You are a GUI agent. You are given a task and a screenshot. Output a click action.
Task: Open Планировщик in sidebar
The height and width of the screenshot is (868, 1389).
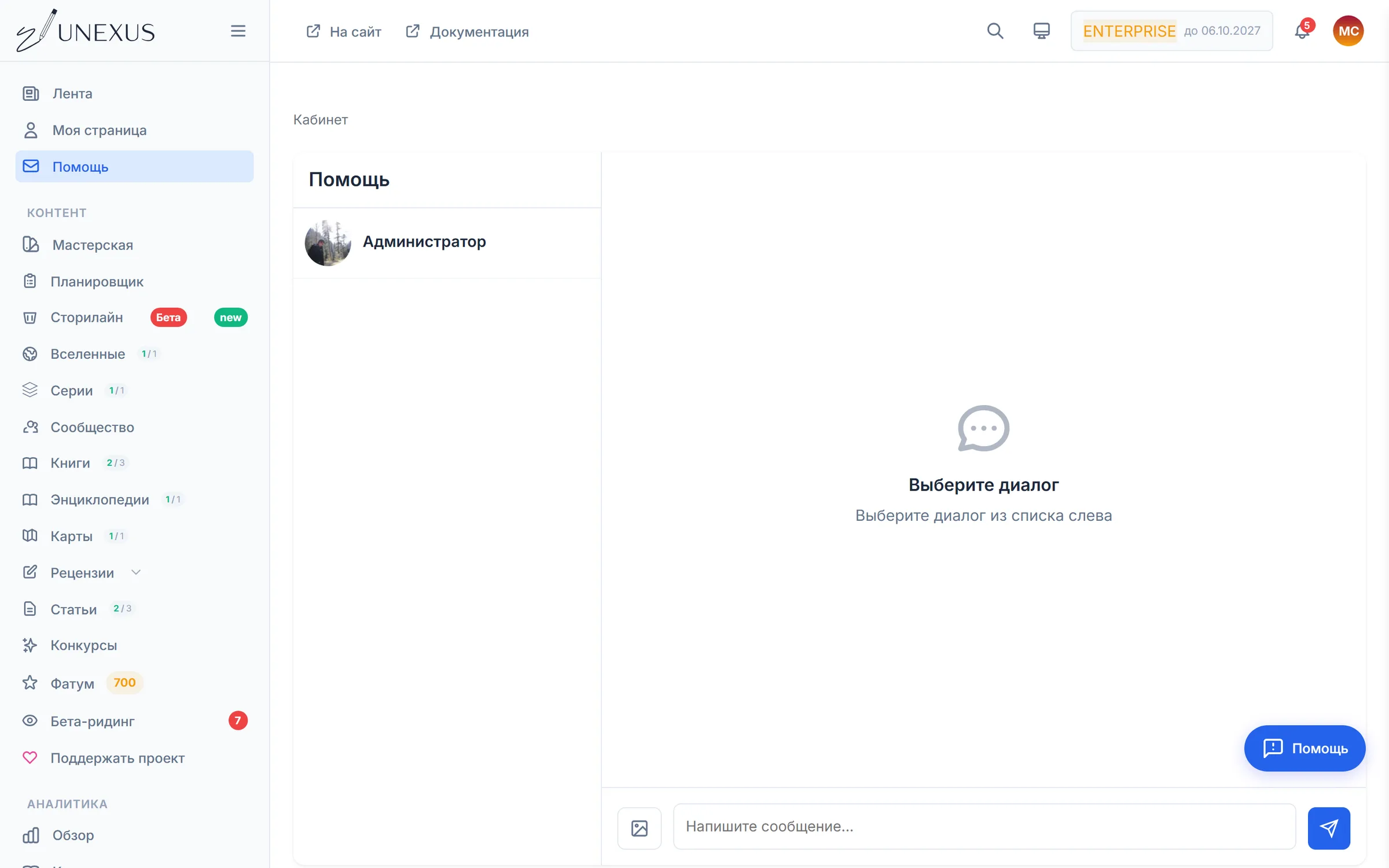tap(134, 281)
